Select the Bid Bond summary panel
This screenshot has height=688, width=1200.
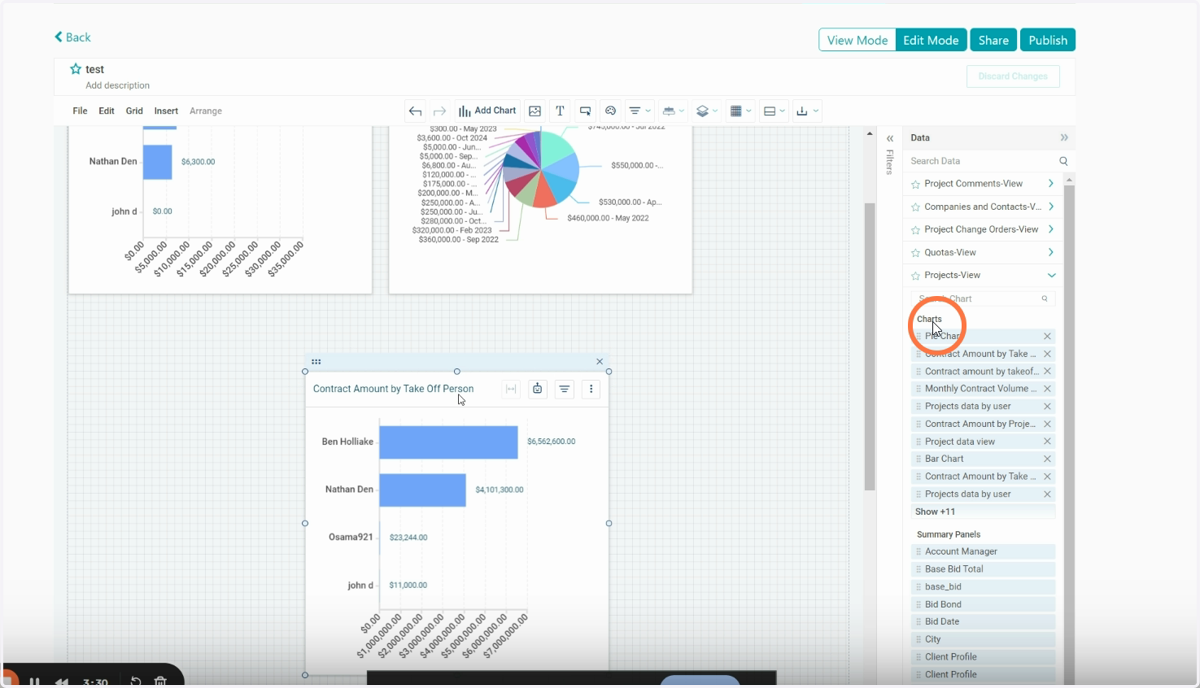click(983, 604)
